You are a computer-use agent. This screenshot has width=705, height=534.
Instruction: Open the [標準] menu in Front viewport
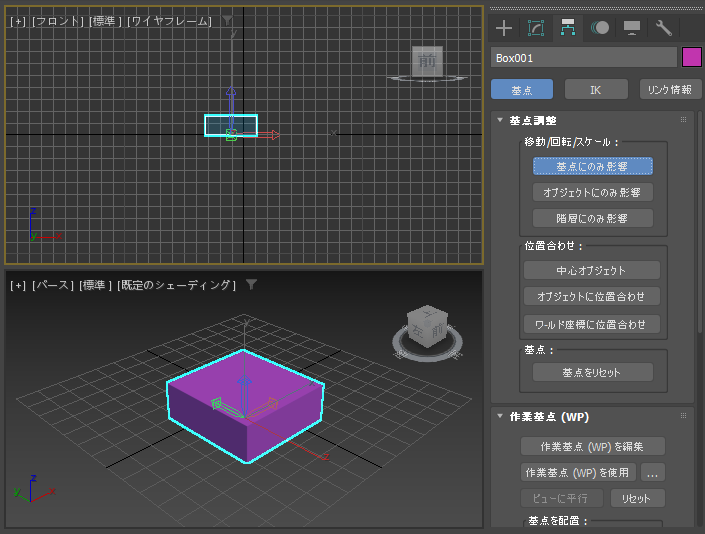coord(106,21)
